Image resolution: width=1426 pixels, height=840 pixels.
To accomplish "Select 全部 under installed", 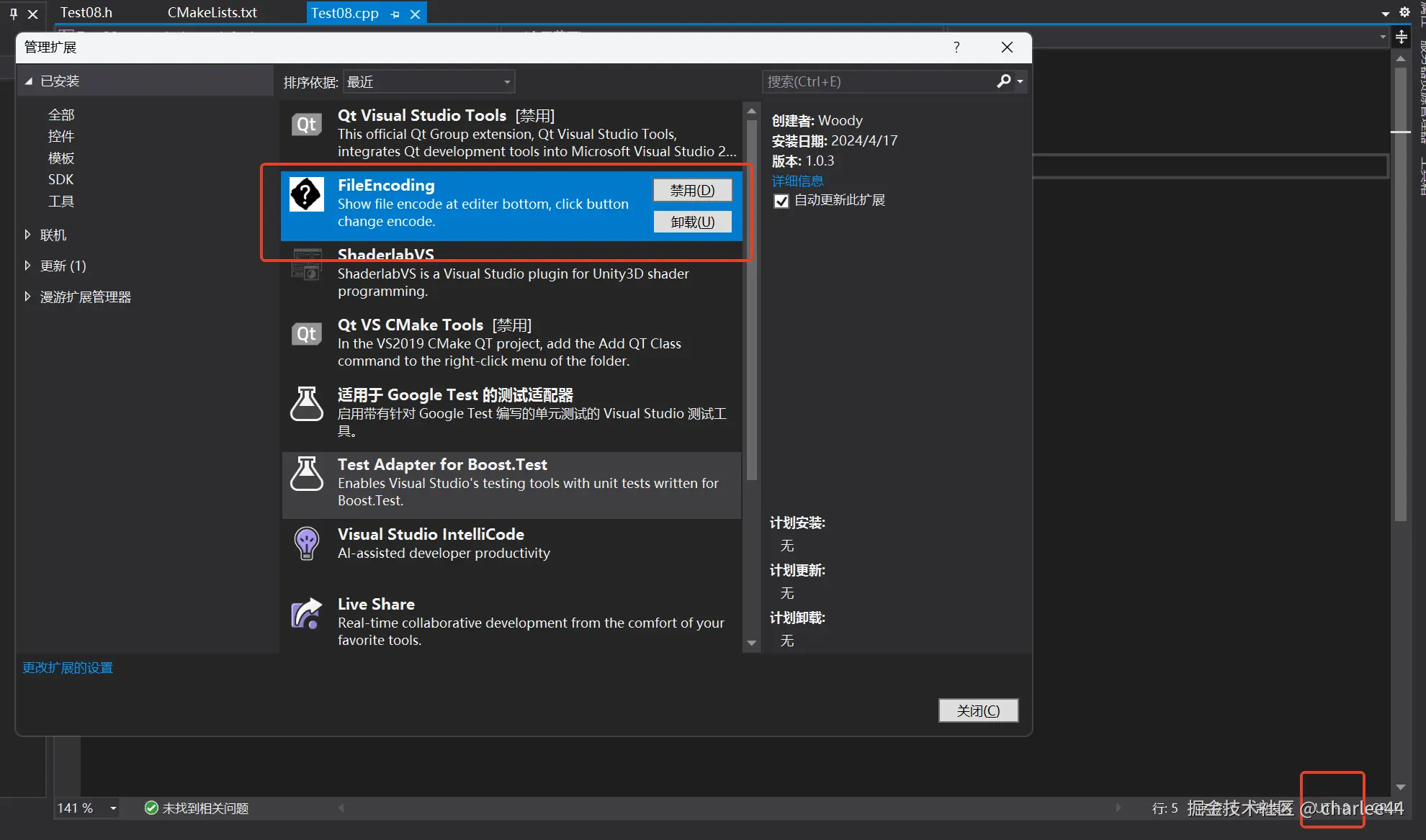I will point(61,115).
